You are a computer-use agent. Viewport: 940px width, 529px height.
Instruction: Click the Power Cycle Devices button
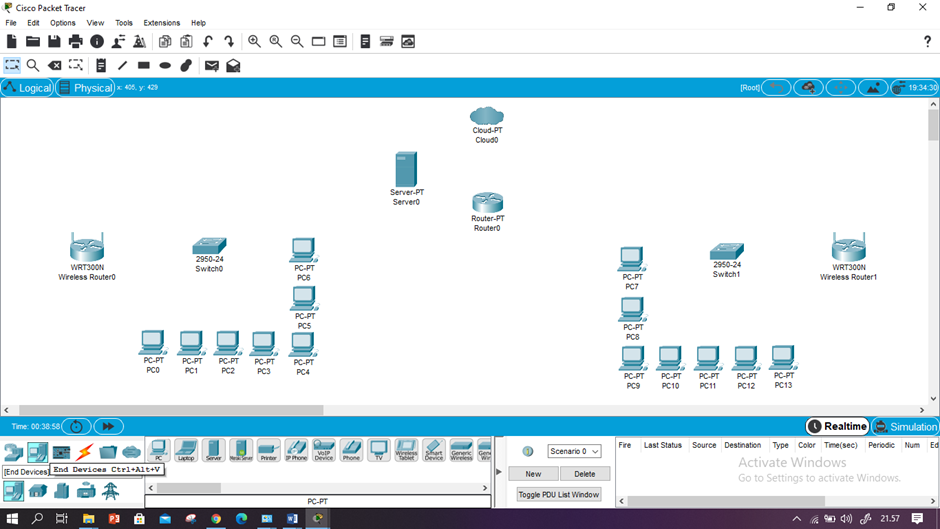76,426
